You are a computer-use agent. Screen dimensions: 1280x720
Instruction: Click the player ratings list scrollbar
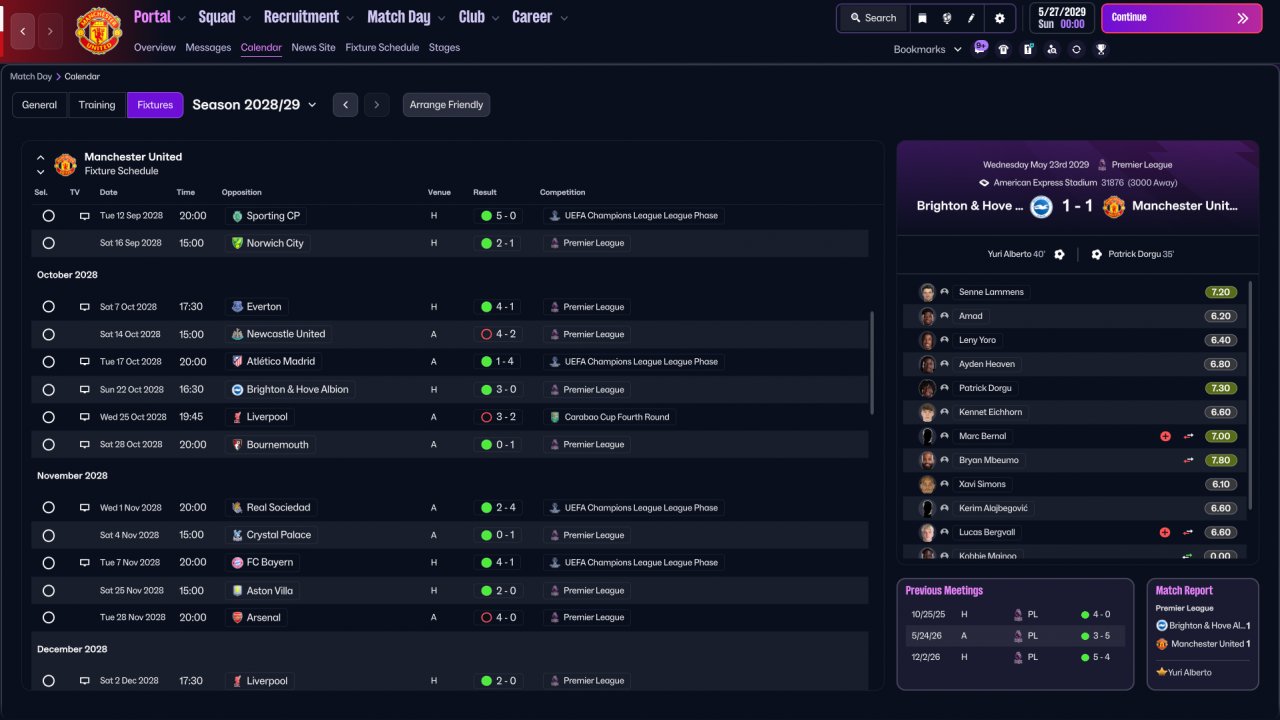click(x=1250, y=395)
